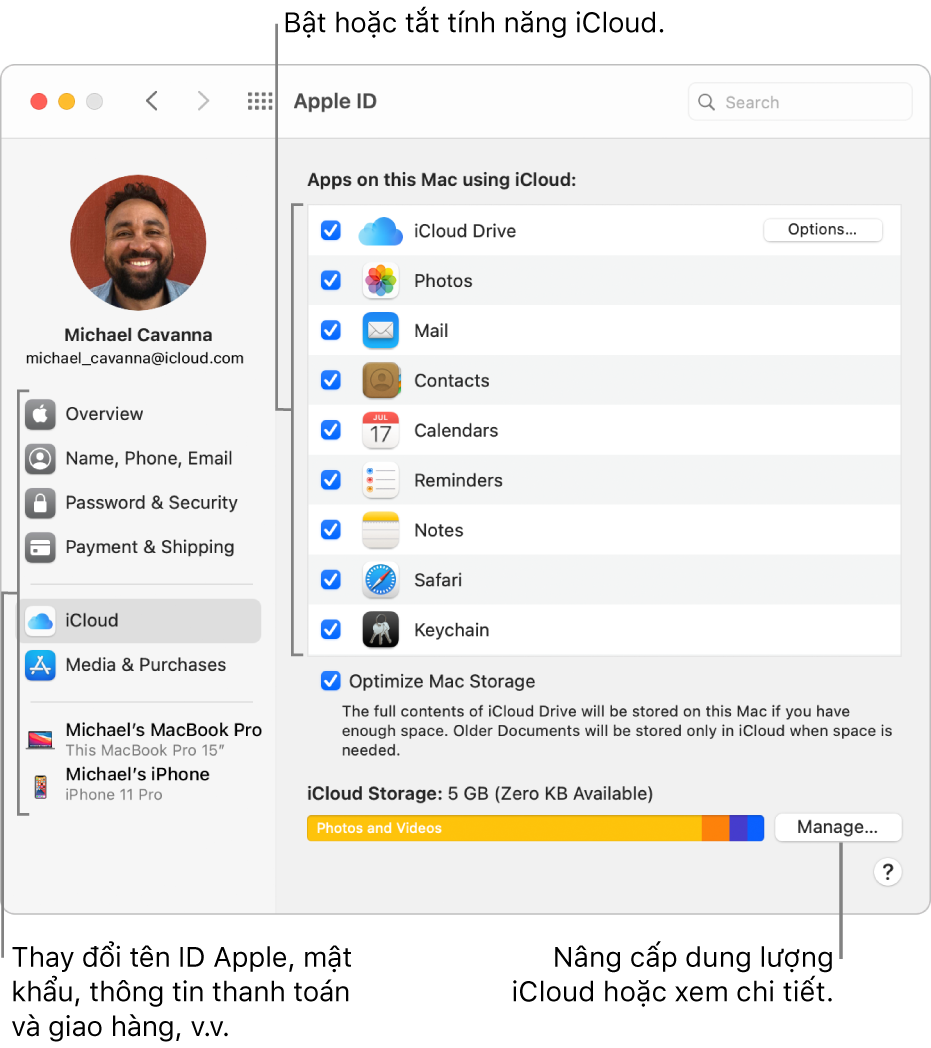The width and height of the screenshot is (931, 1048).
Task: Toggle the Safari checkbox
Action: point(331,579)
